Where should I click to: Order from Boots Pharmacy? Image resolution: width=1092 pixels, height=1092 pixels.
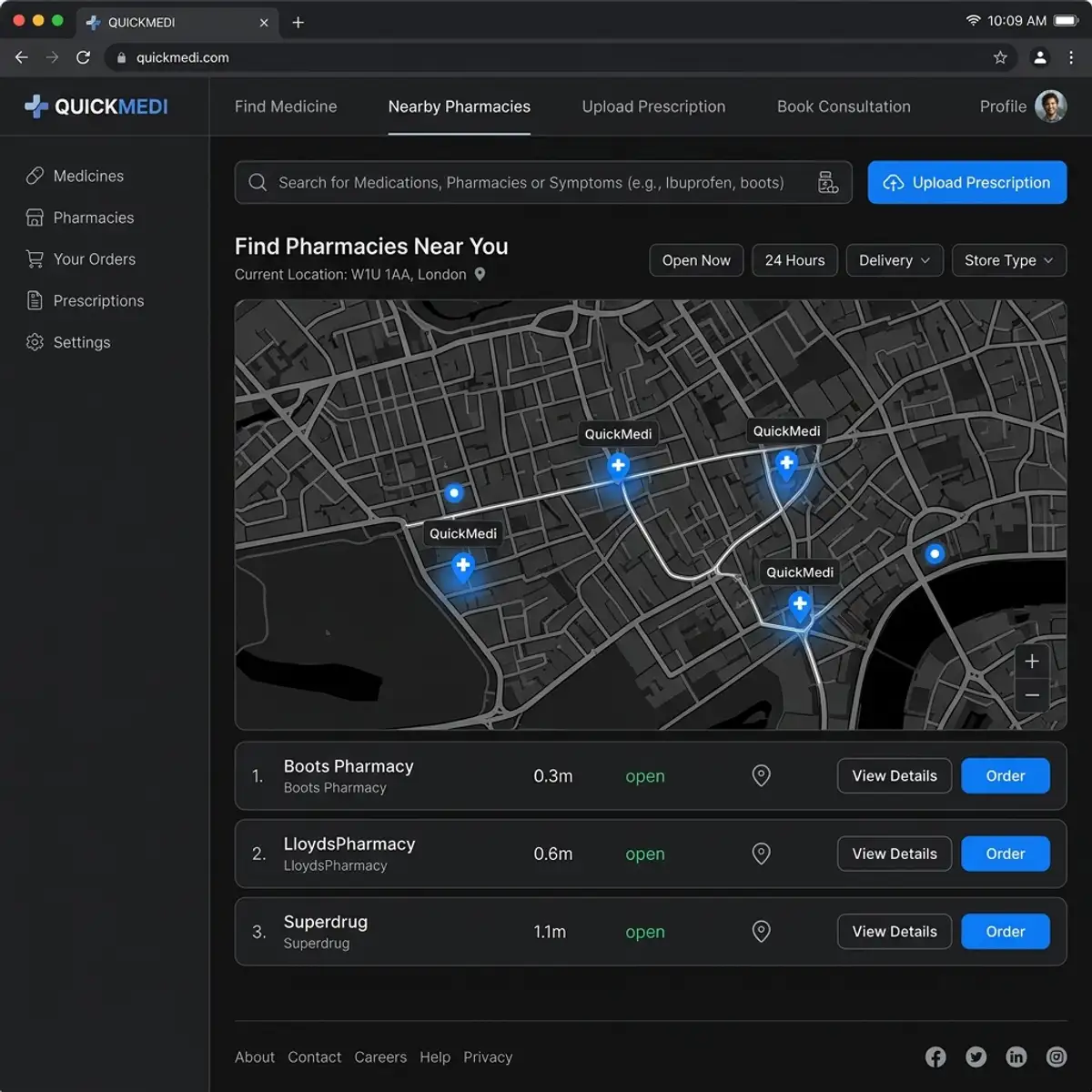pyautogui.click(x=1006, y=775)
